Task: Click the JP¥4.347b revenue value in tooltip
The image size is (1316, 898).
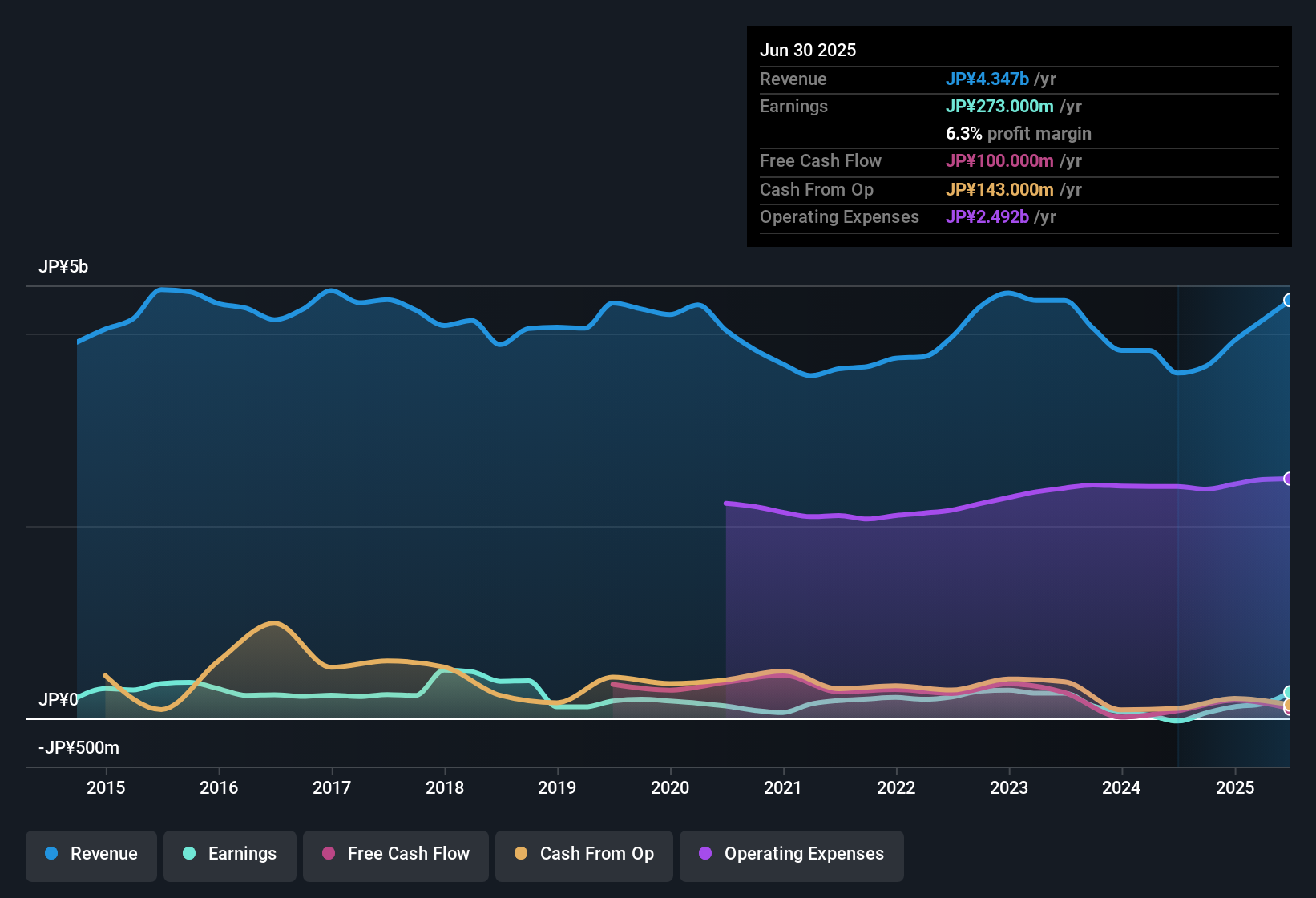Action: 987,79
